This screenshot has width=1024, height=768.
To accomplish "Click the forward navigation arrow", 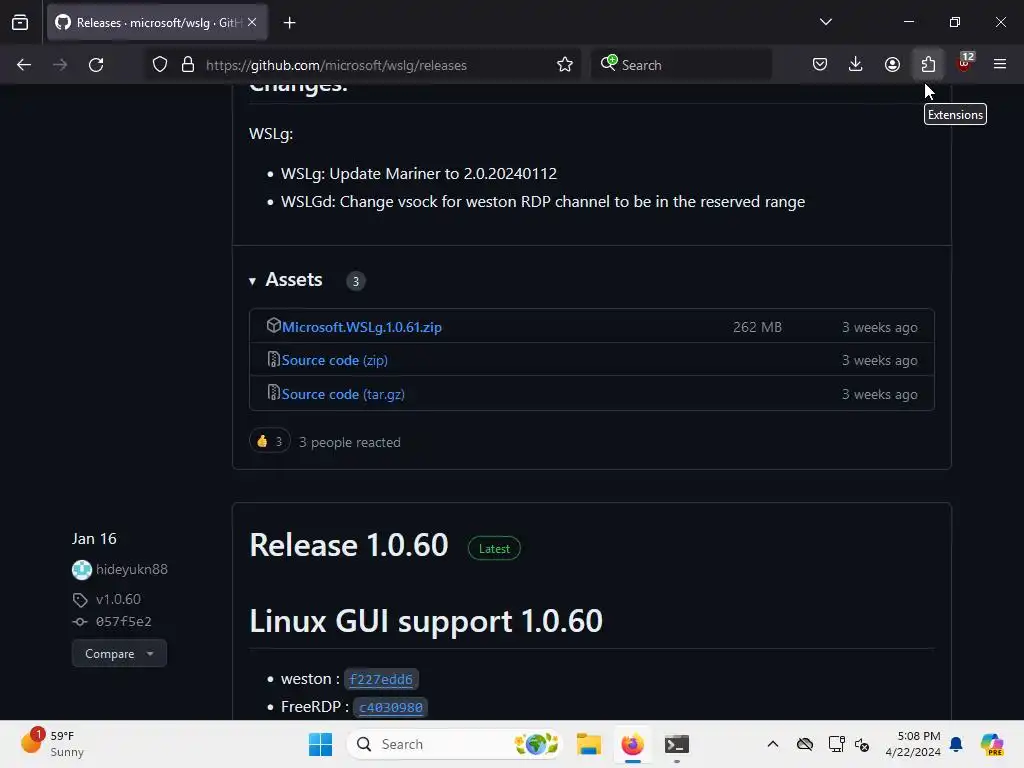I will pos(60,65).
